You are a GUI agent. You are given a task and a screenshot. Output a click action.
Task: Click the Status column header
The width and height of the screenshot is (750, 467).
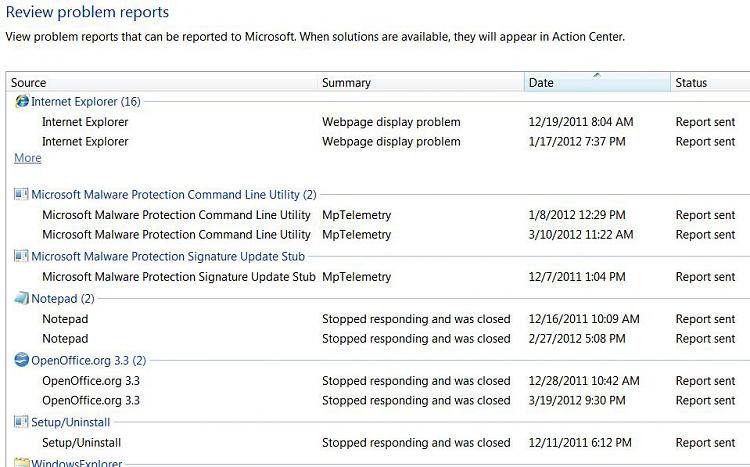[x=710, y=82]
